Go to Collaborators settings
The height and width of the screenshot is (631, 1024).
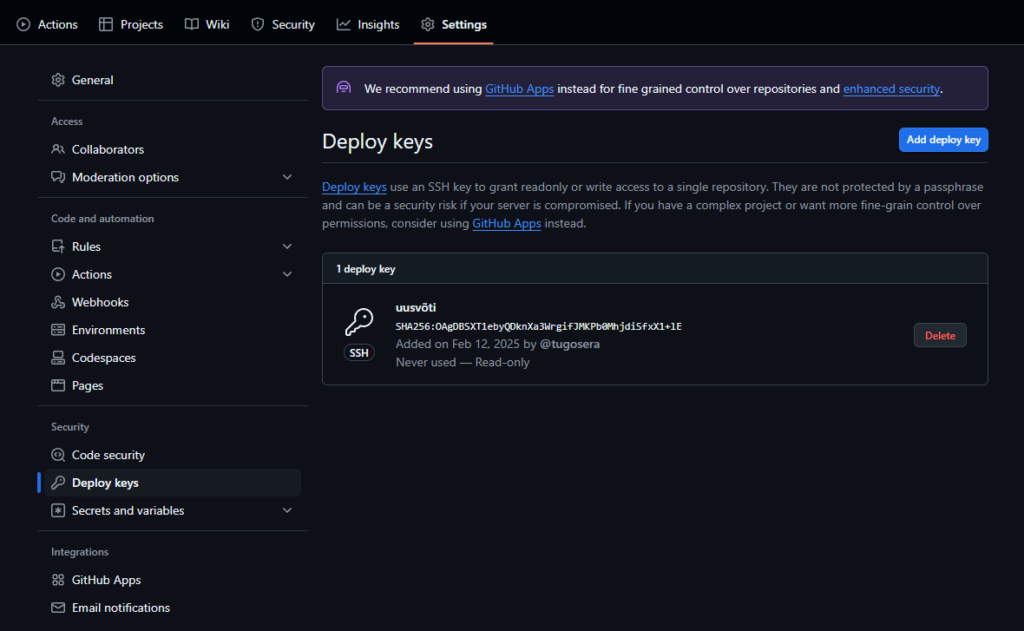coord(172,149)
